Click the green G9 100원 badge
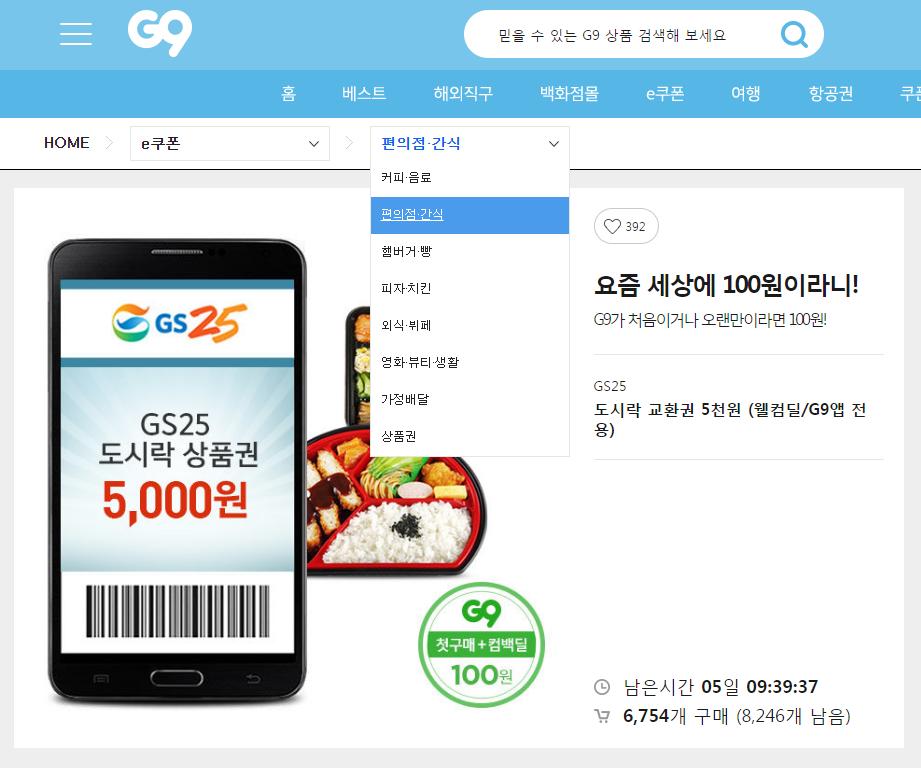 (482, 644)
